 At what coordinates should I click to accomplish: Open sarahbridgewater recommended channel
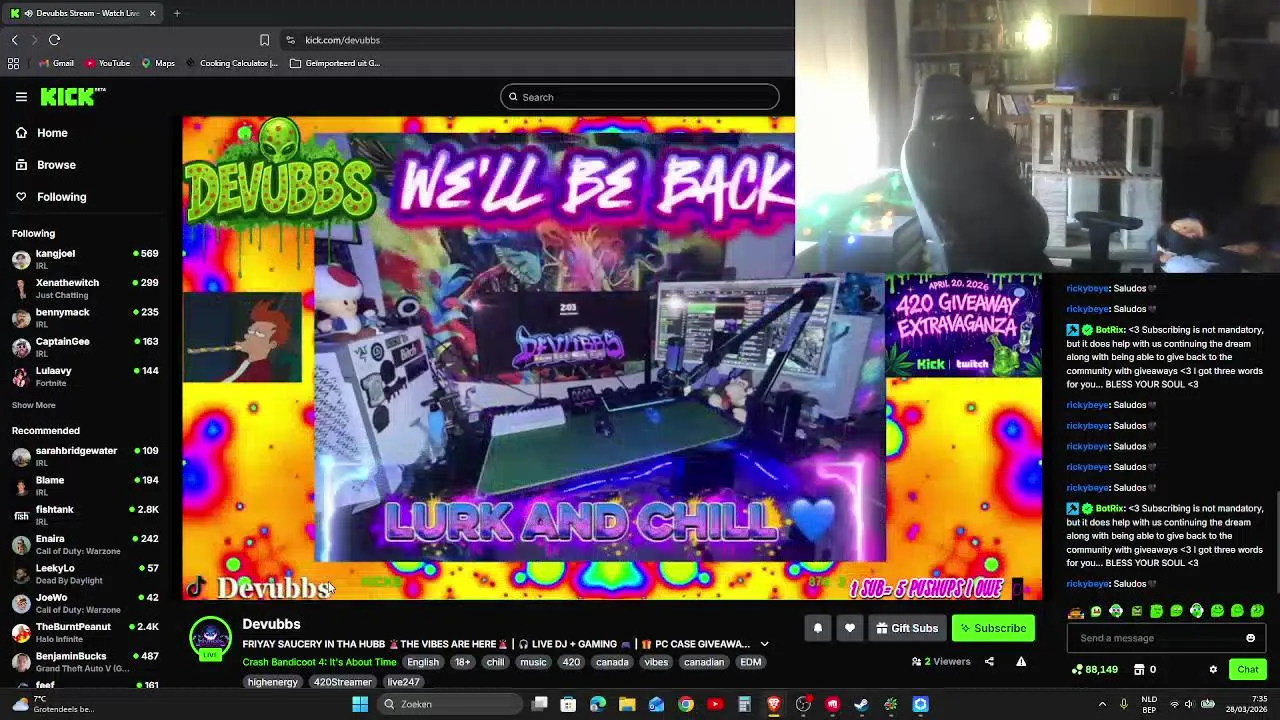pyautogui.click(x=85, y=456)
